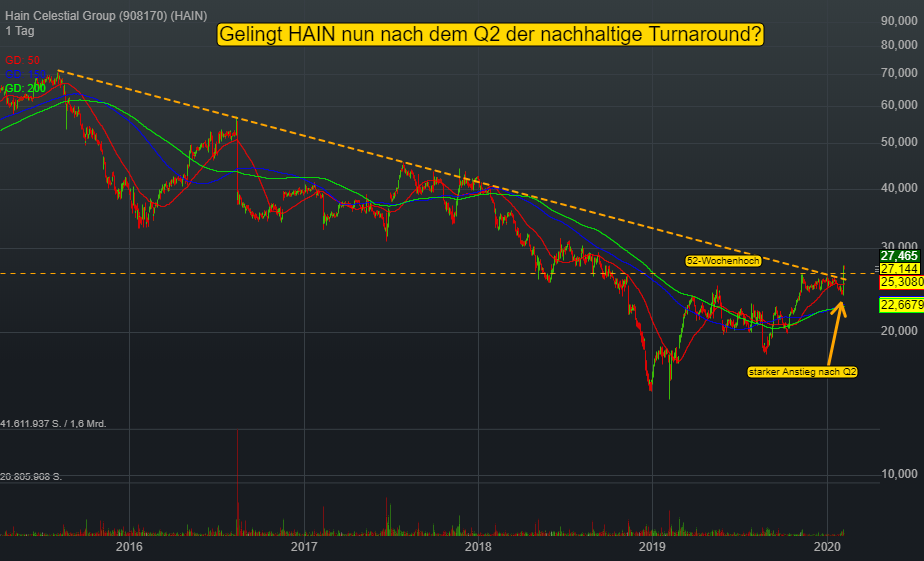Click the '70,000' price axis label
The image size is (924, 561).
[x=899, y=73]
